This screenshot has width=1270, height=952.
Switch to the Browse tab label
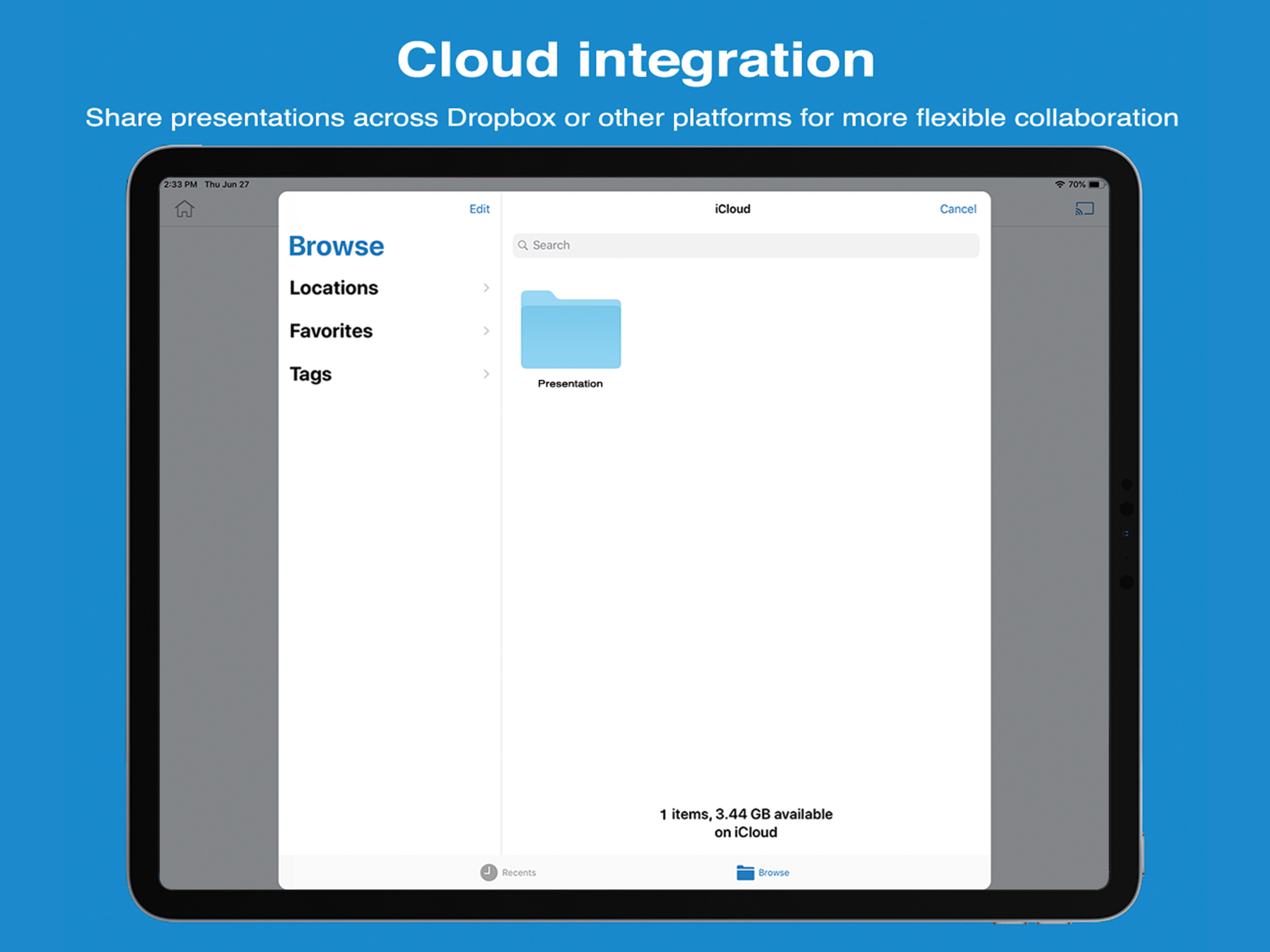(x=774, y=872)
